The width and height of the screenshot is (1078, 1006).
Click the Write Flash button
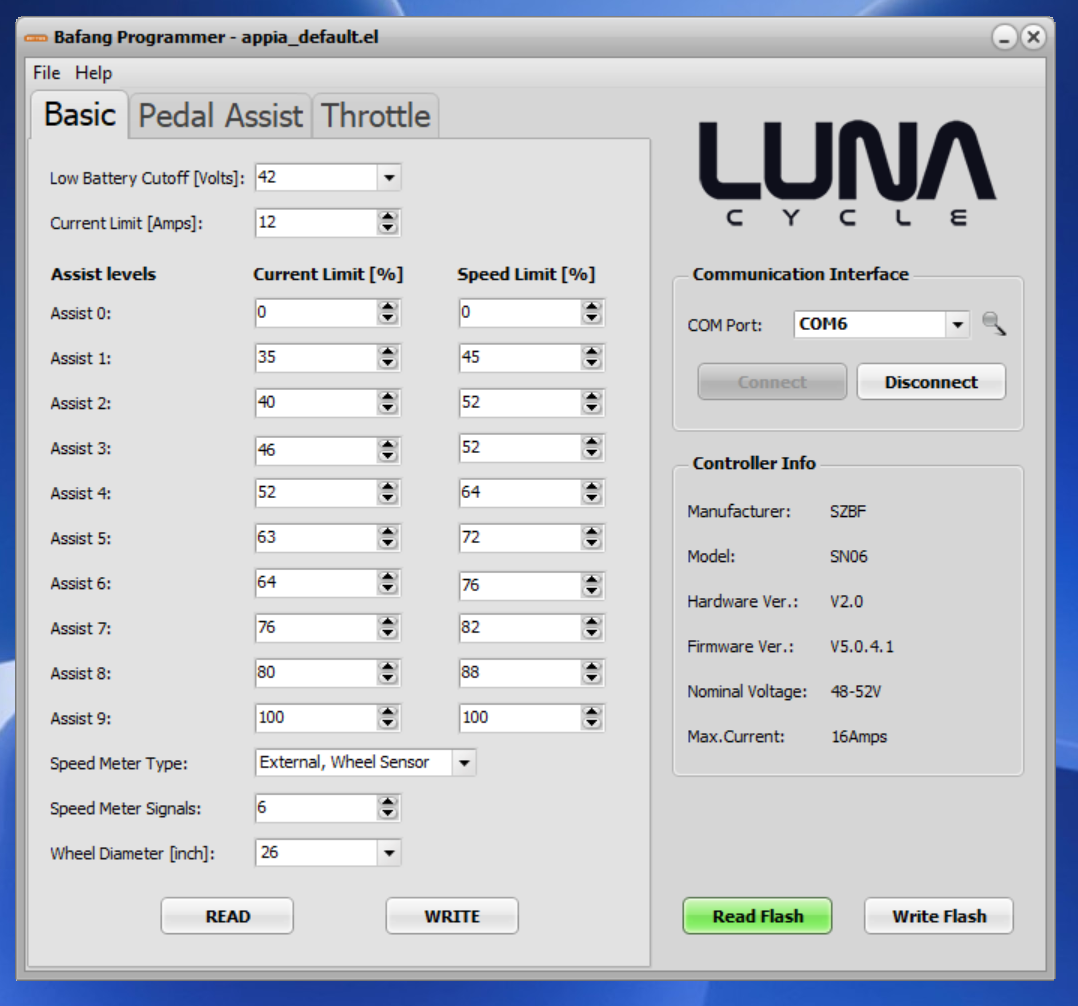pos(939,916)
